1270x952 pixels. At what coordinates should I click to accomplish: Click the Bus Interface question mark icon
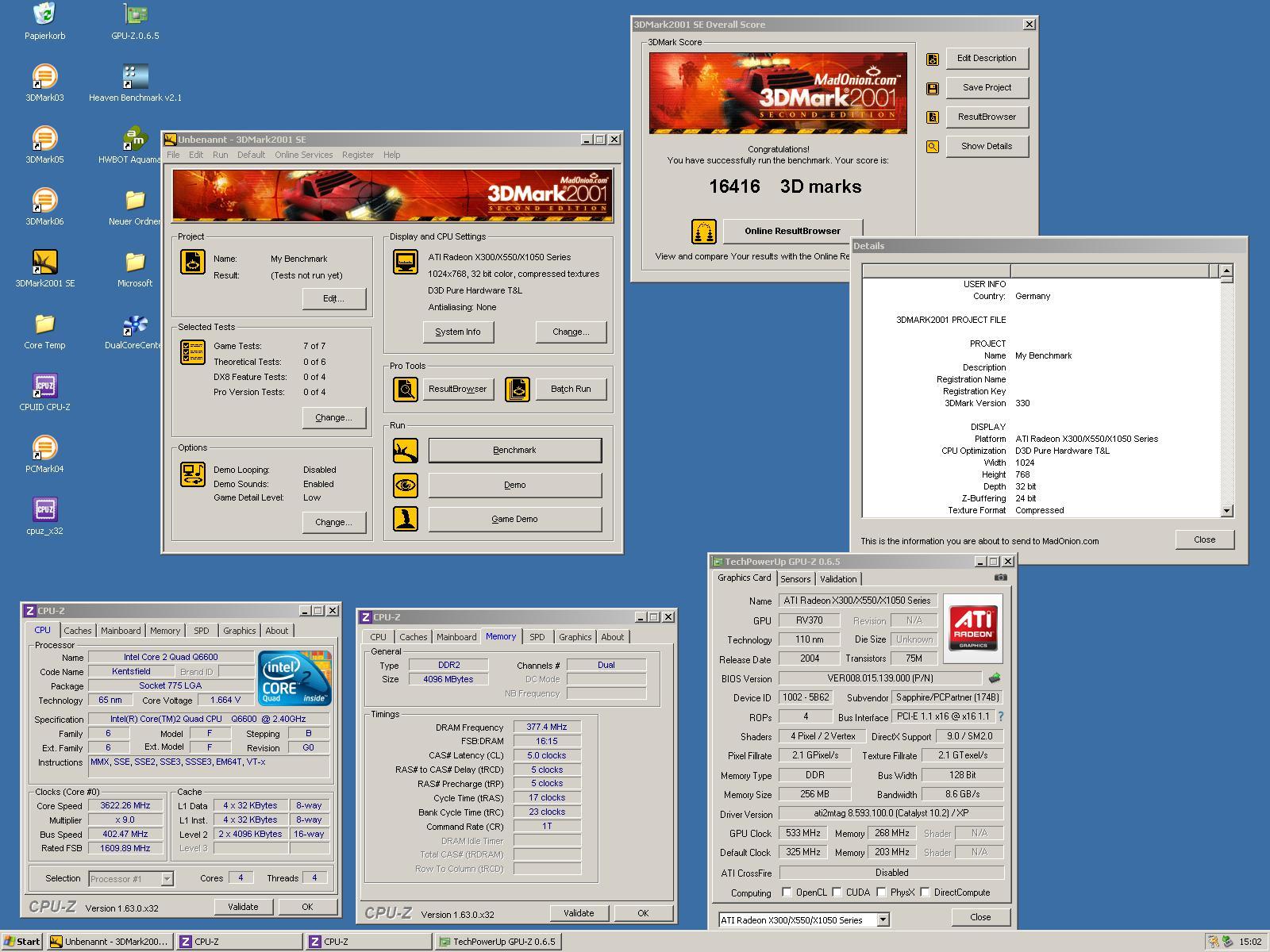click(1001, 716)
